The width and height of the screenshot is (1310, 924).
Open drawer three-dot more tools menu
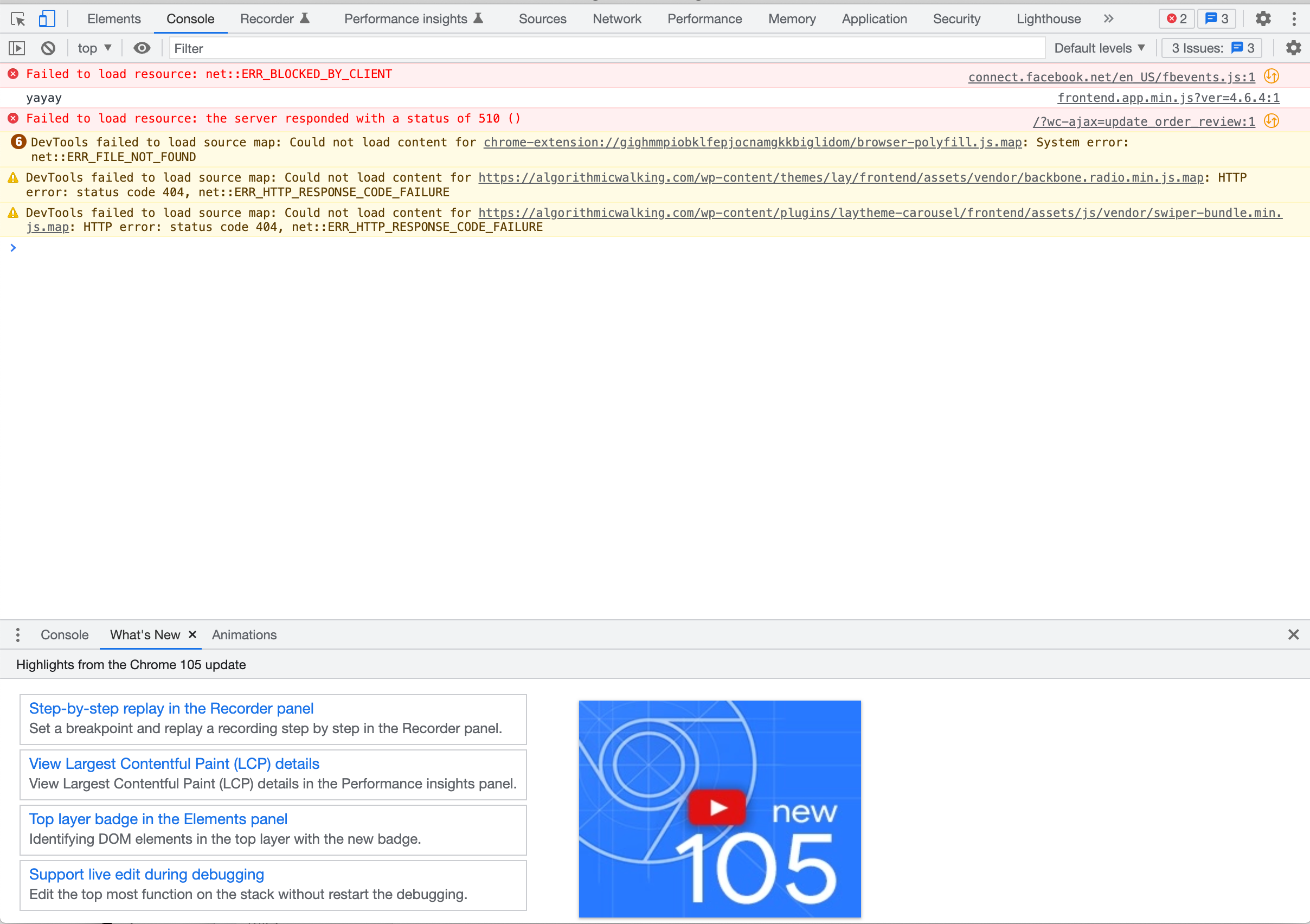[x=18, y=634]
